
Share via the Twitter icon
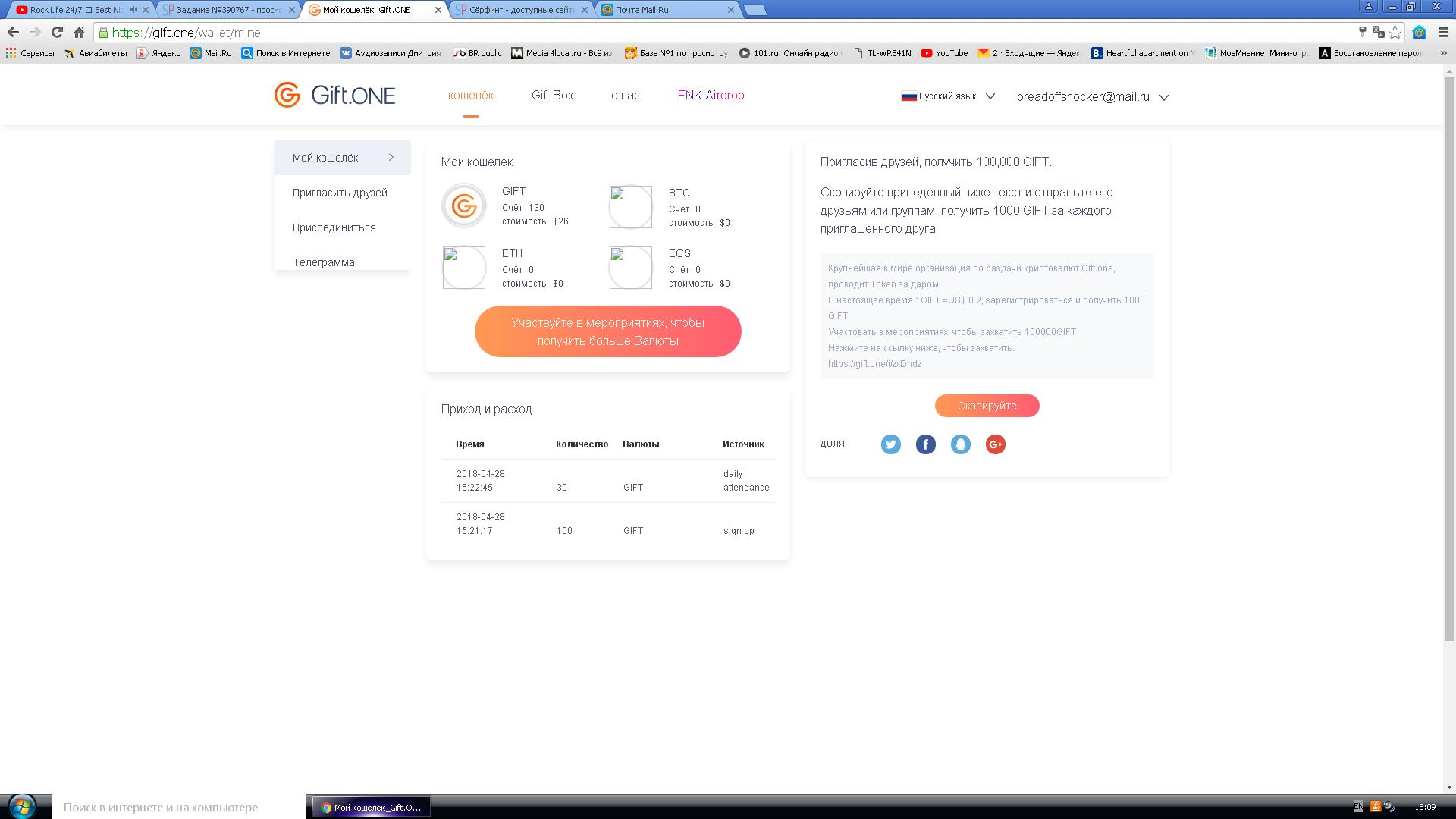(x=890, y=444)
